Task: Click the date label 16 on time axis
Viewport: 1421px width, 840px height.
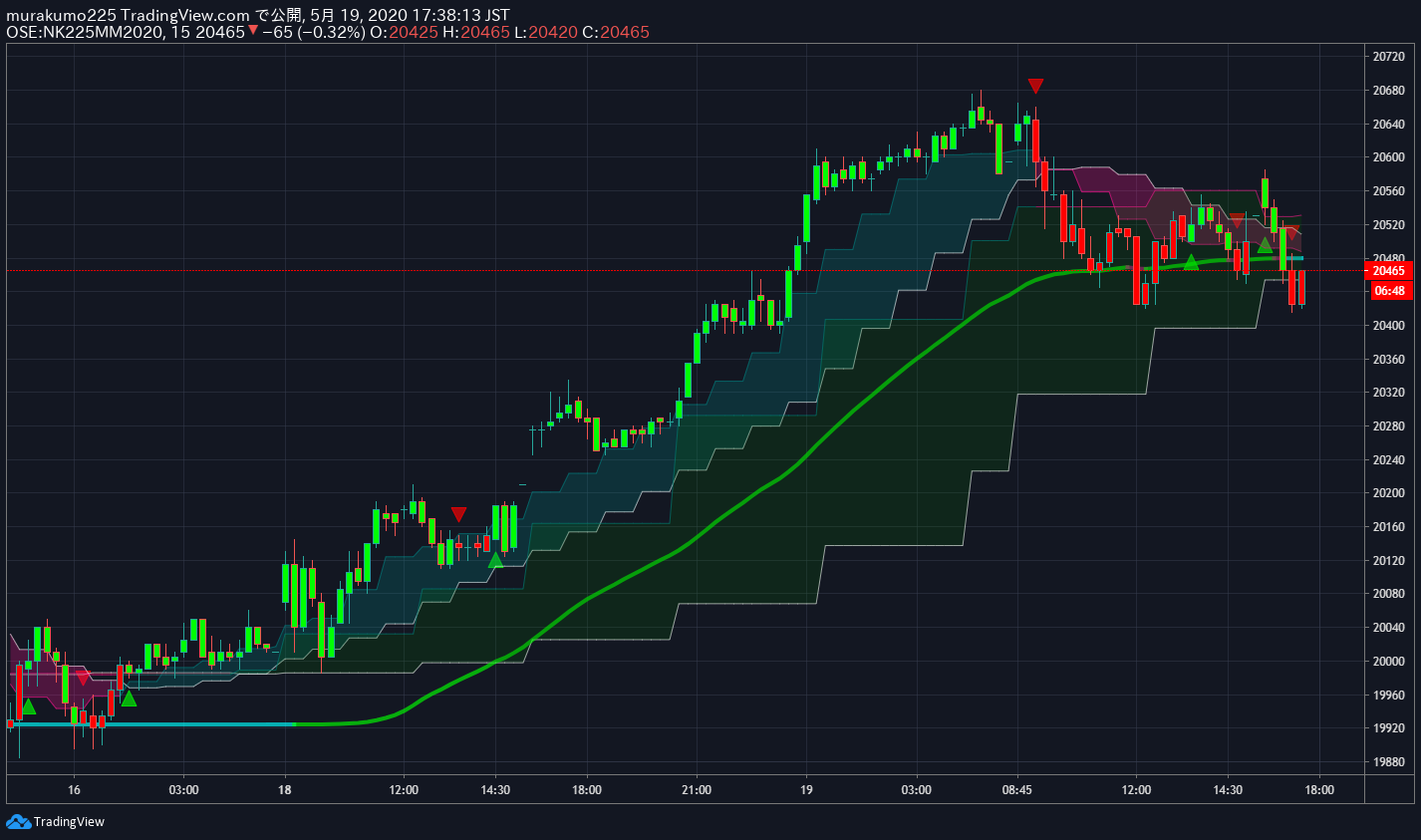Action: pyautogui.click(x=74, y=790)
